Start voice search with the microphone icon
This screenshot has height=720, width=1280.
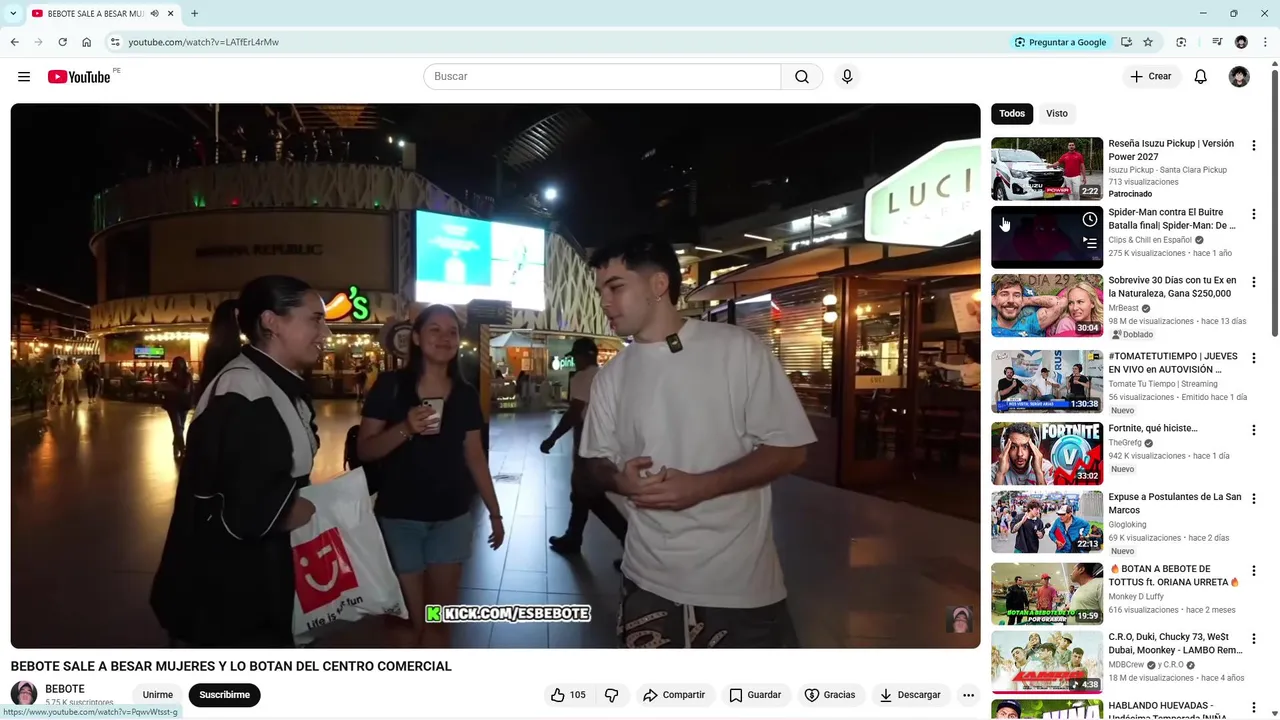click(x=847, y=77)
